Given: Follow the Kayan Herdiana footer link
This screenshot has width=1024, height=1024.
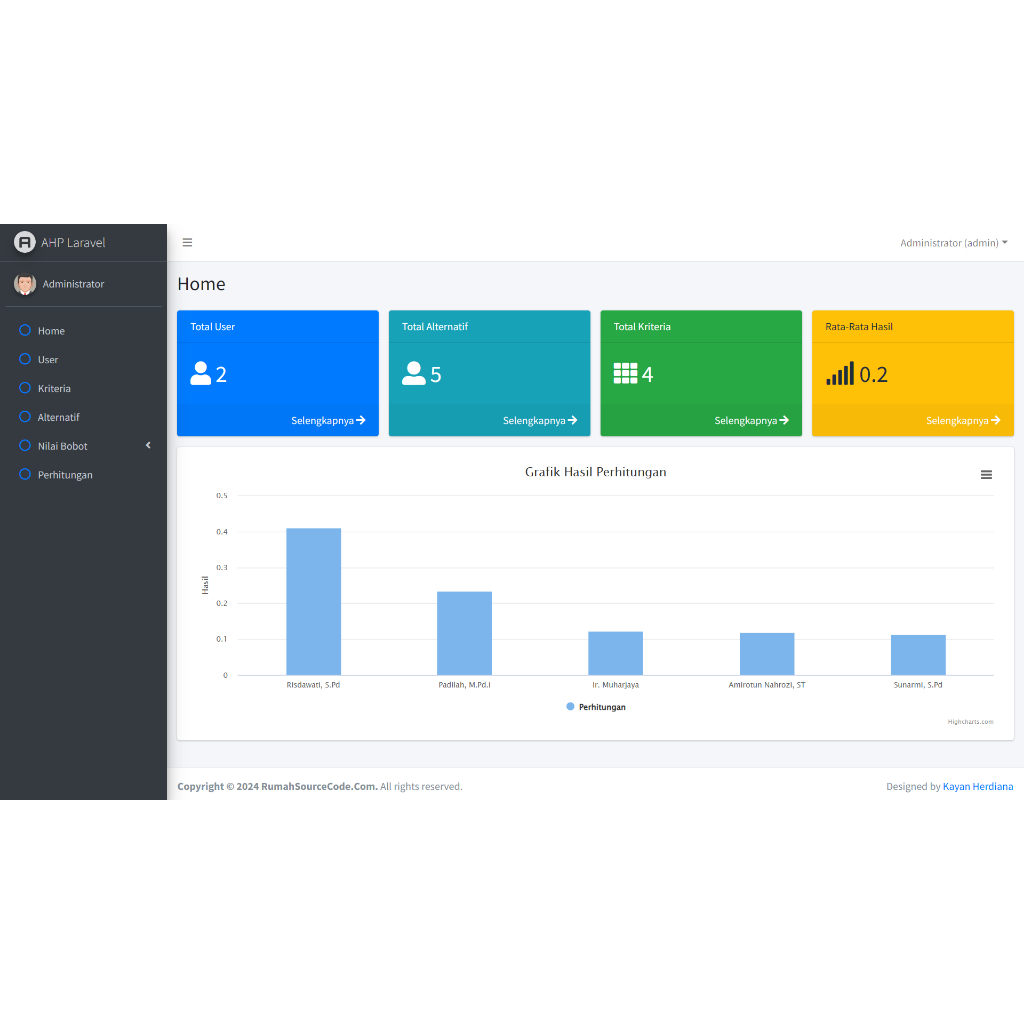Looking at the screenshot, I should tap(978, 786).
